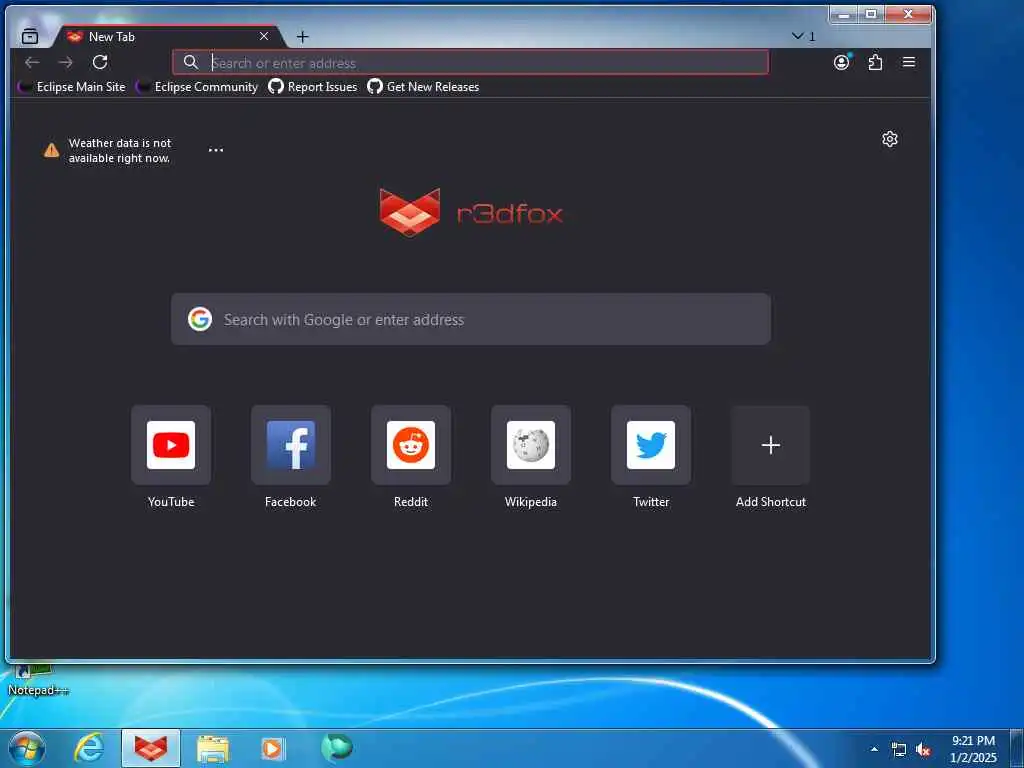Open Windows Explorer from taskbar
Screen dimensions: 1024x768
[213, 749]
